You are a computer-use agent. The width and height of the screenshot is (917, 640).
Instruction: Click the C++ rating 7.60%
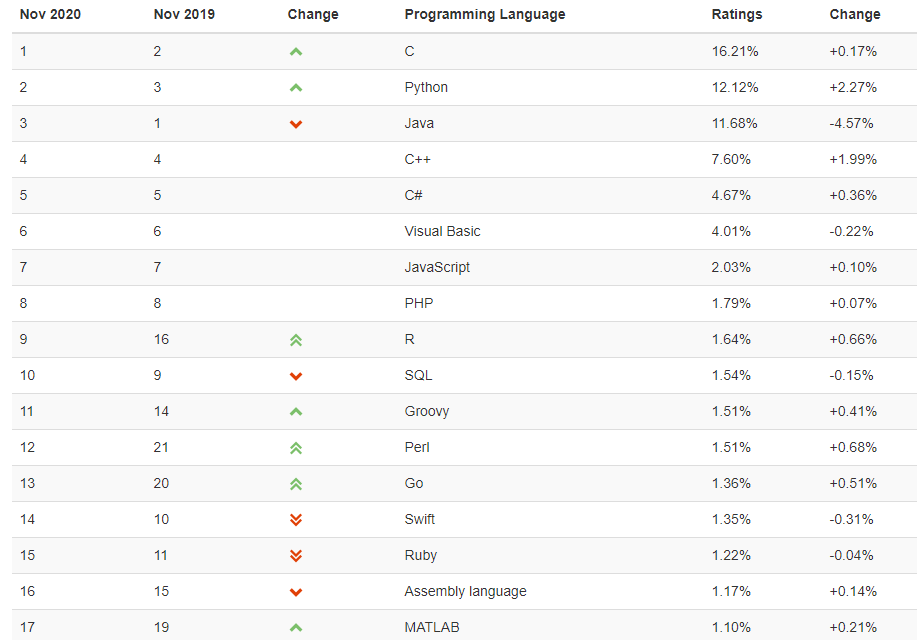[x=731, y=159]
